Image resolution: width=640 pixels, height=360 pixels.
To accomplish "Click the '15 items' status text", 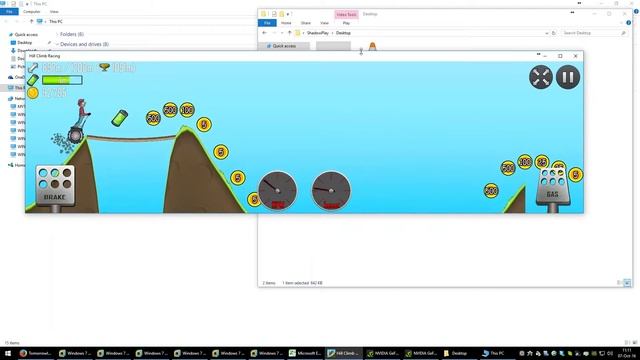I will pos(12,343).
